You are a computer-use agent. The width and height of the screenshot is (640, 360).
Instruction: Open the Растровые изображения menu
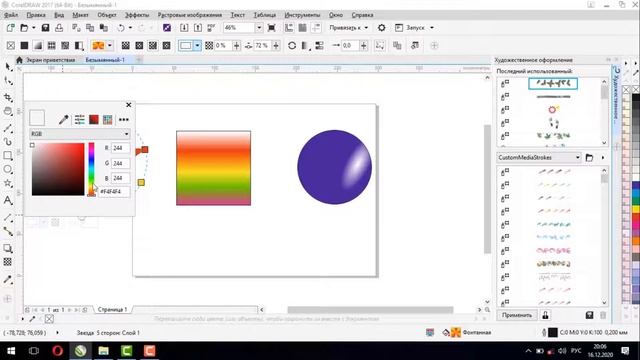click(190, 15)
